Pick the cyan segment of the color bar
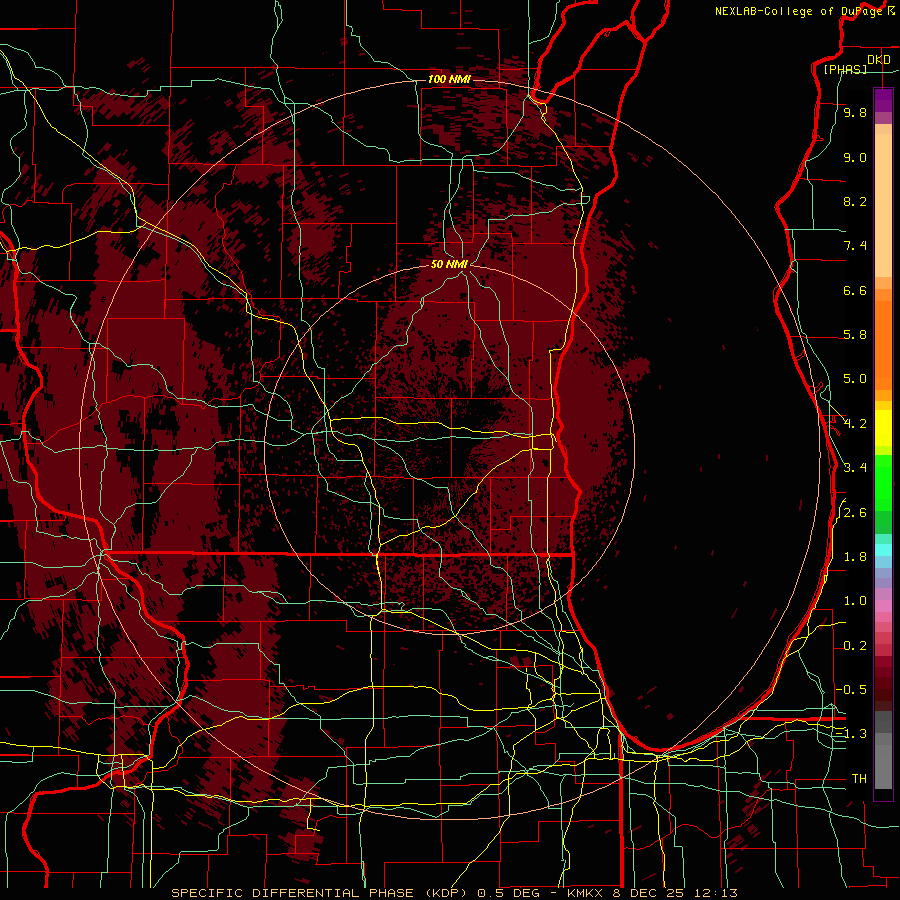This screenshot has height=900, width=900. pos(883,549)
